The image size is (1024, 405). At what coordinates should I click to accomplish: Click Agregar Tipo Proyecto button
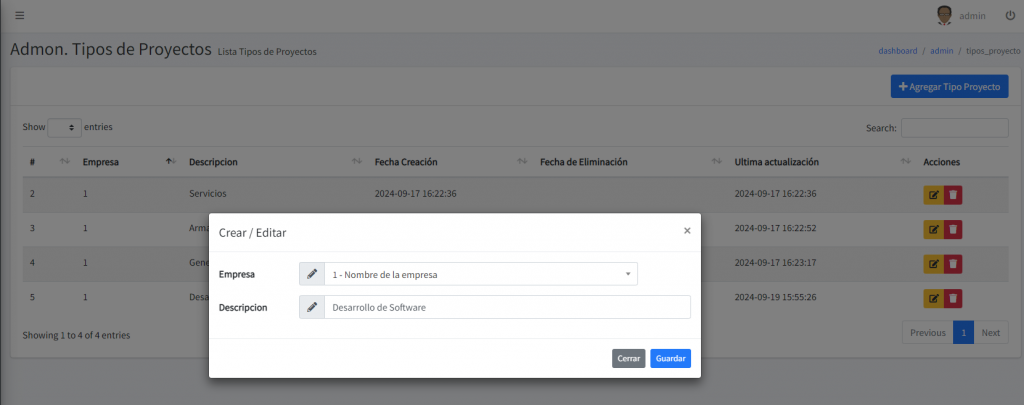tap(949, 87)
